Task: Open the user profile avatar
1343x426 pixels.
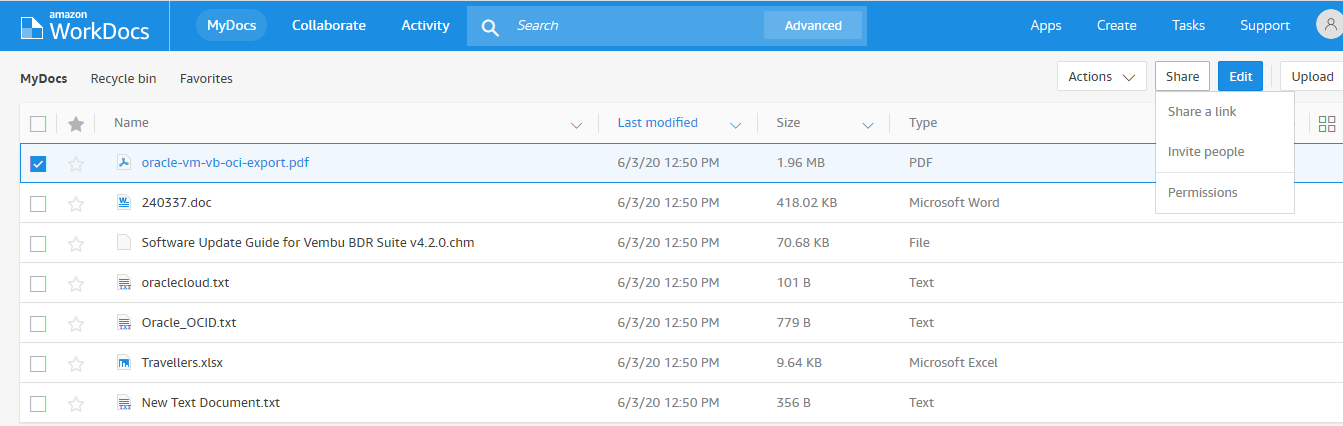Action: coord(1331,25)
